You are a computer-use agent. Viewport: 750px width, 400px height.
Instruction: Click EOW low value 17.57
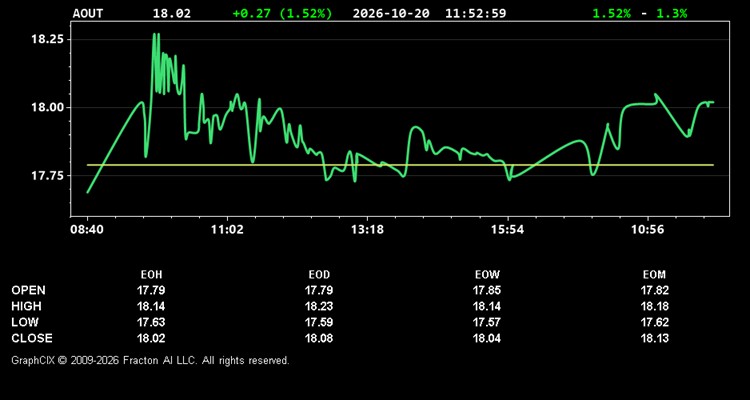[x=487, y=322]
